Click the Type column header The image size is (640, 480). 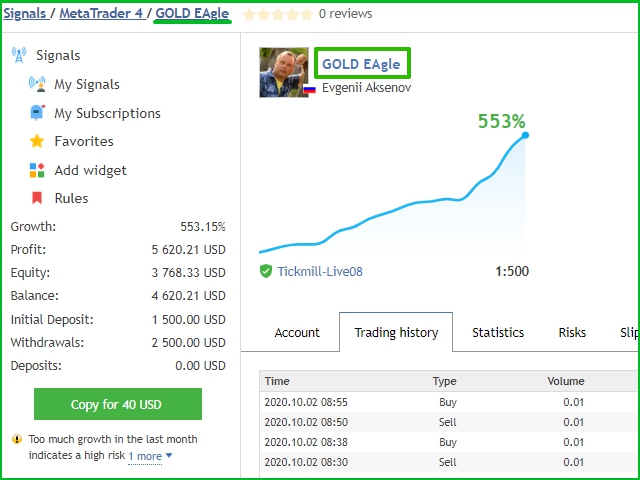(444, 381)
